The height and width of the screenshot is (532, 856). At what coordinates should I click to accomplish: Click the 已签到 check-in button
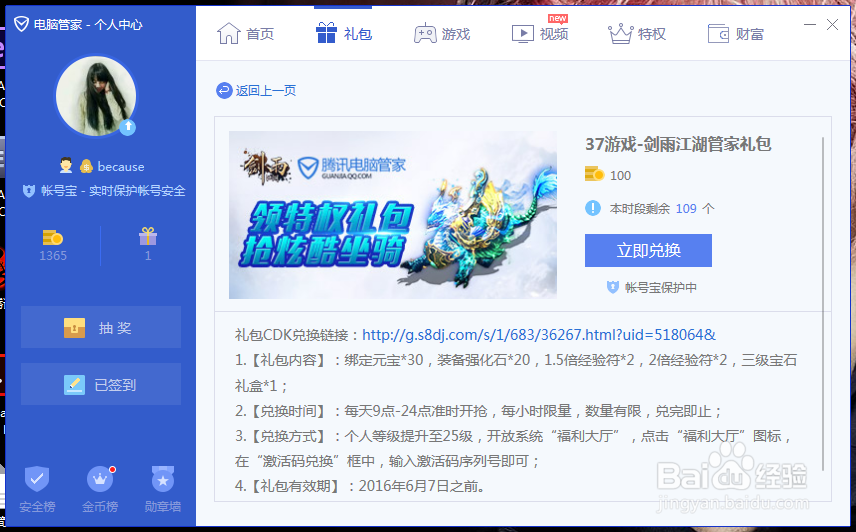pyautogui.click(x=101, y=384)
